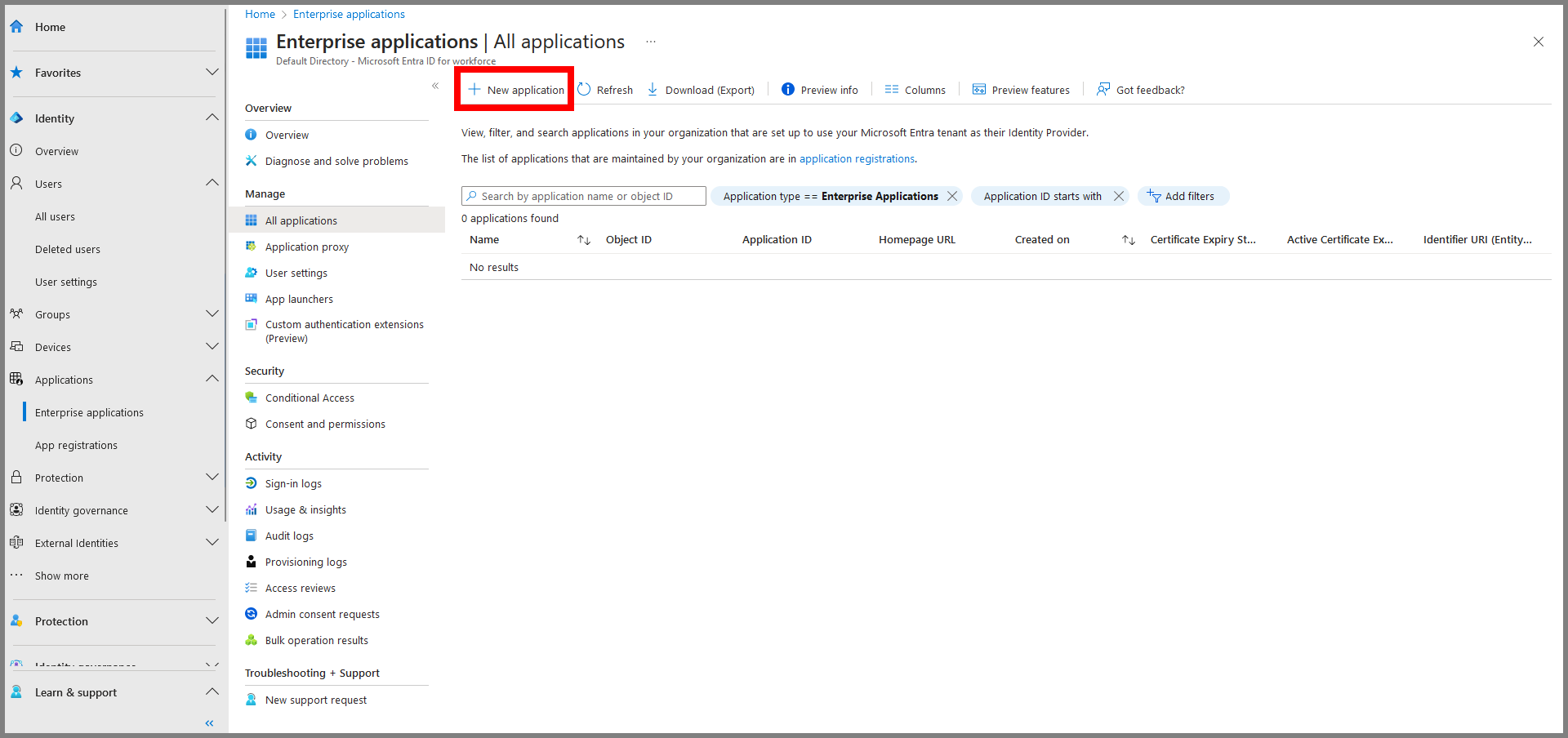Click the Devices icon in sidebar
The width and height of the screenshot is (1568, 738).
point(16,347)
